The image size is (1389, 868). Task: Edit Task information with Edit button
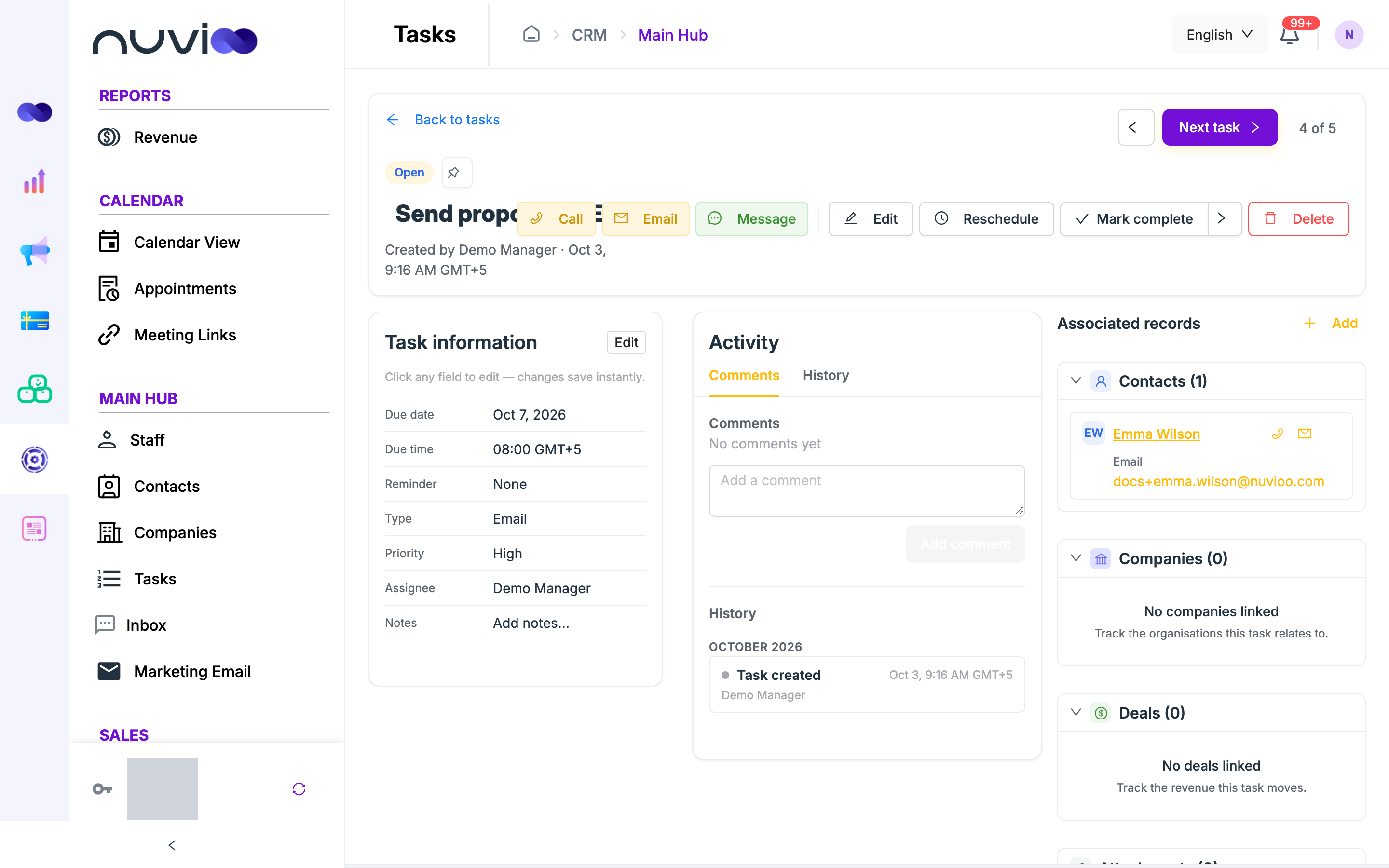[626, 342]
